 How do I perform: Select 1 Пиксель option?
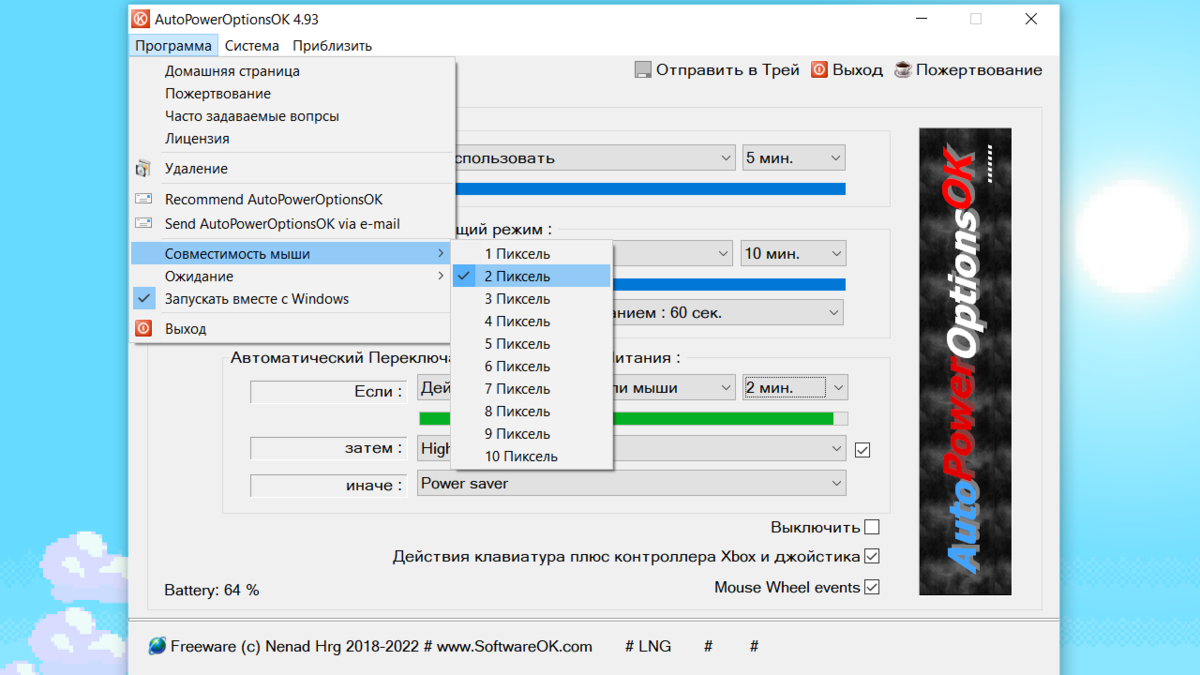(x=532, y=254)
